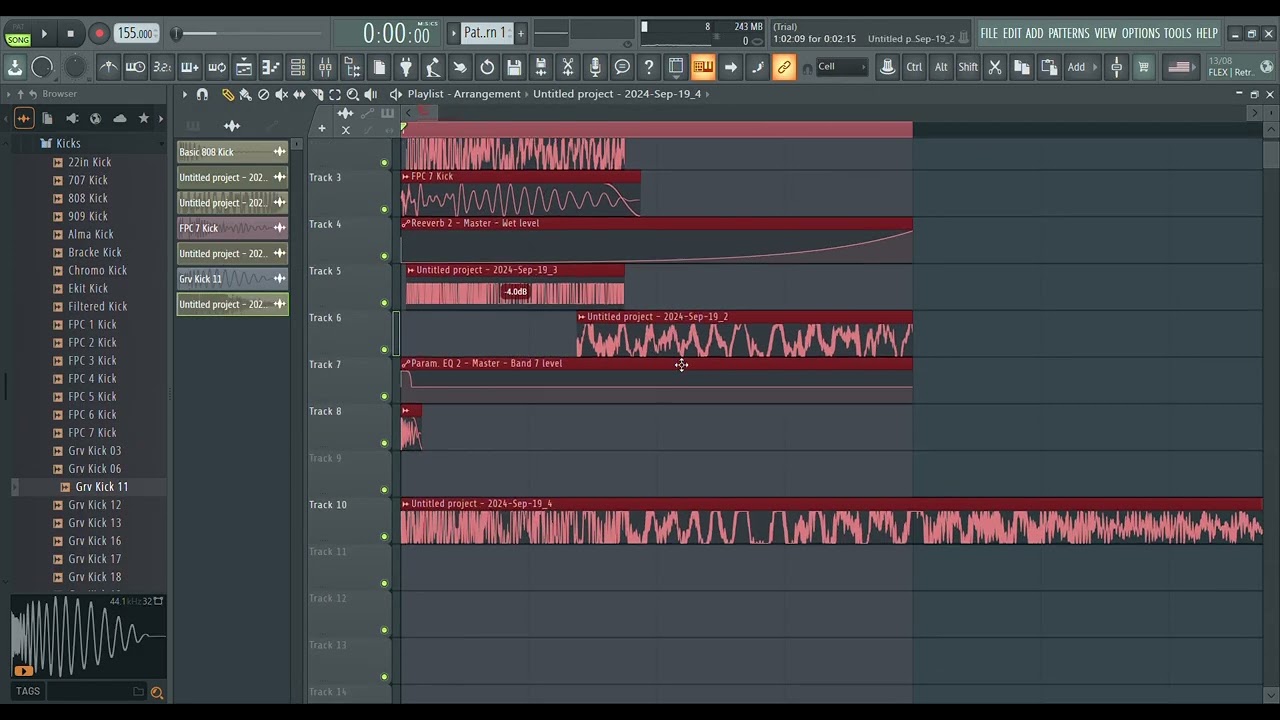1280x720 pixels.
Task: Select the playlist select tool
Action: 335,94
